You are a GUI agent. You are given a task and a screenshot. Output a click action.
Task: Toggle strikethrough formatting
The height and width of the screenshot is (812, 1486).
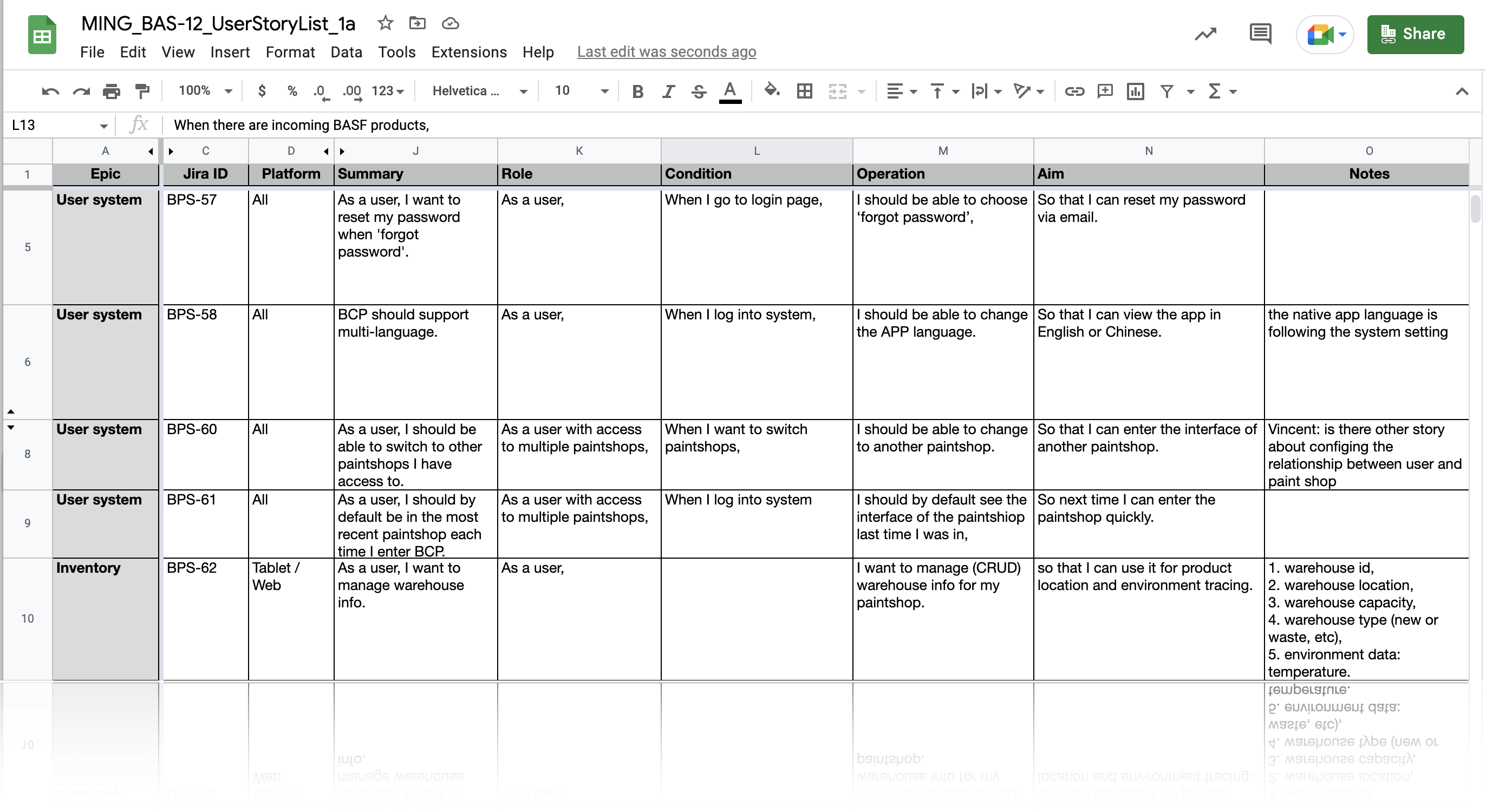pos(699,91)
